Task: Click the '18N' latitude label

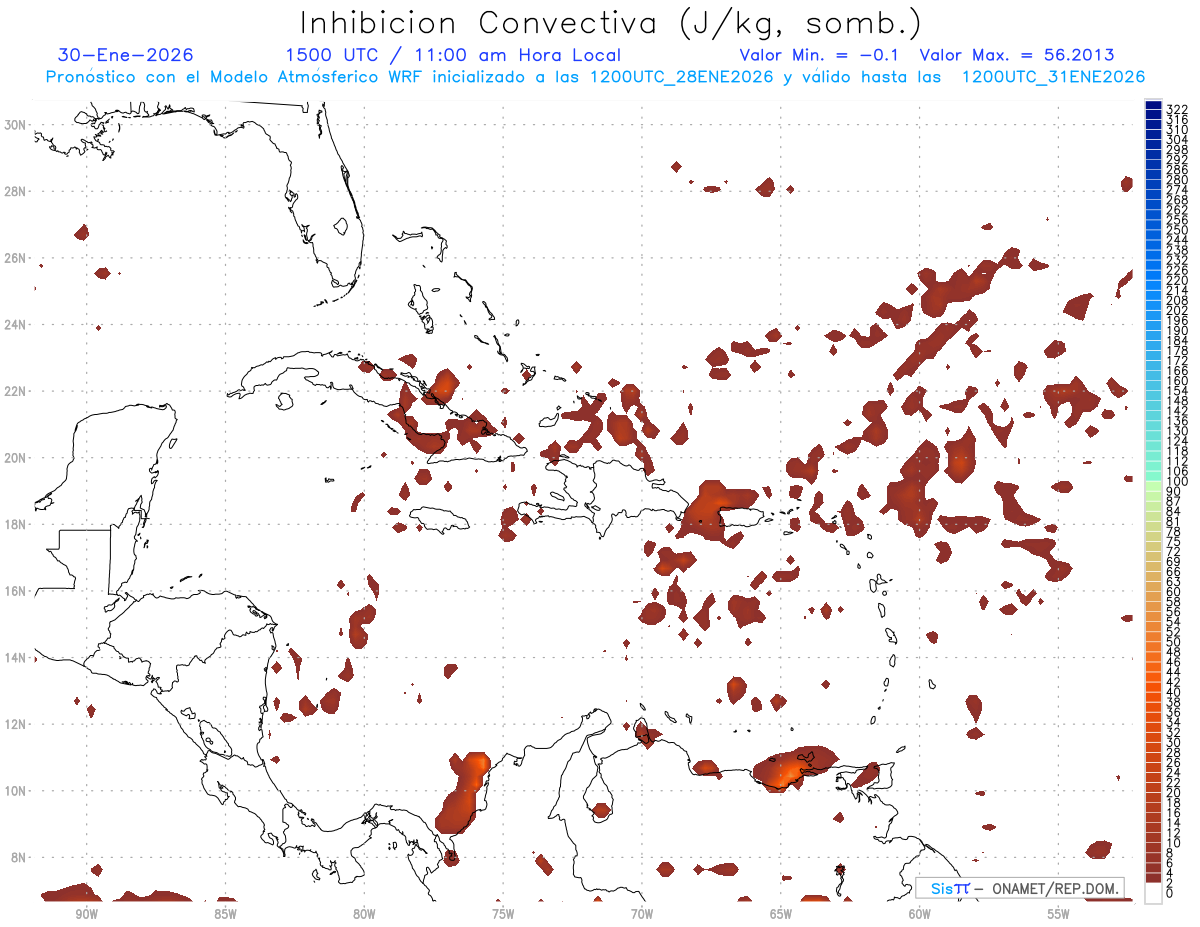Action: (14, 524)
